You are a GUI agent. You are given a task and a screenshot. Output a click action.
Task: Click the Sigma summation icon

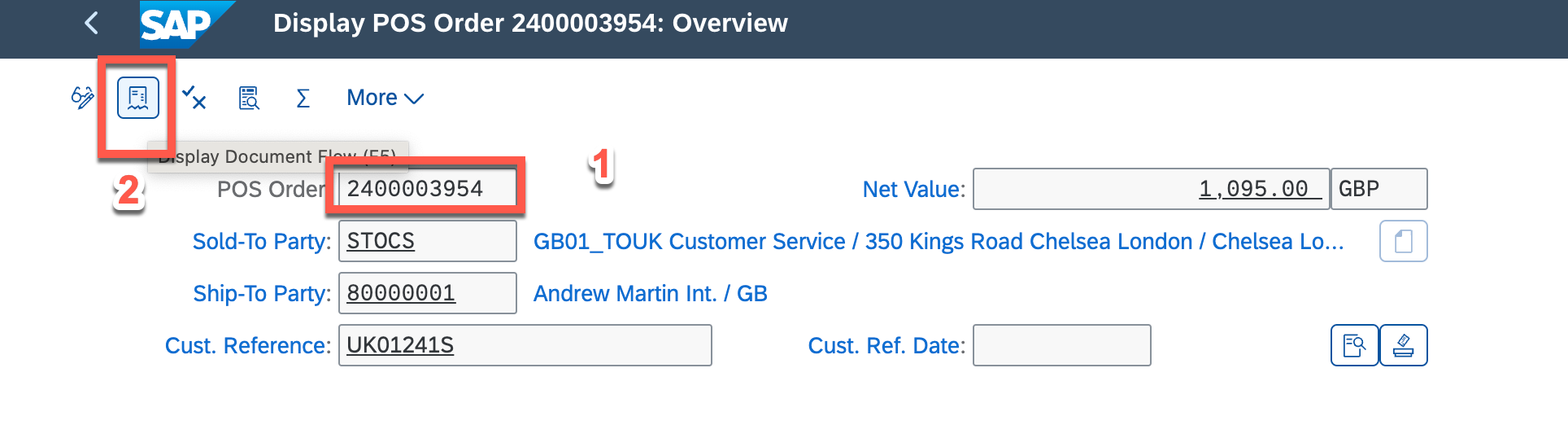pyautogui.click(x=303, y=99)
